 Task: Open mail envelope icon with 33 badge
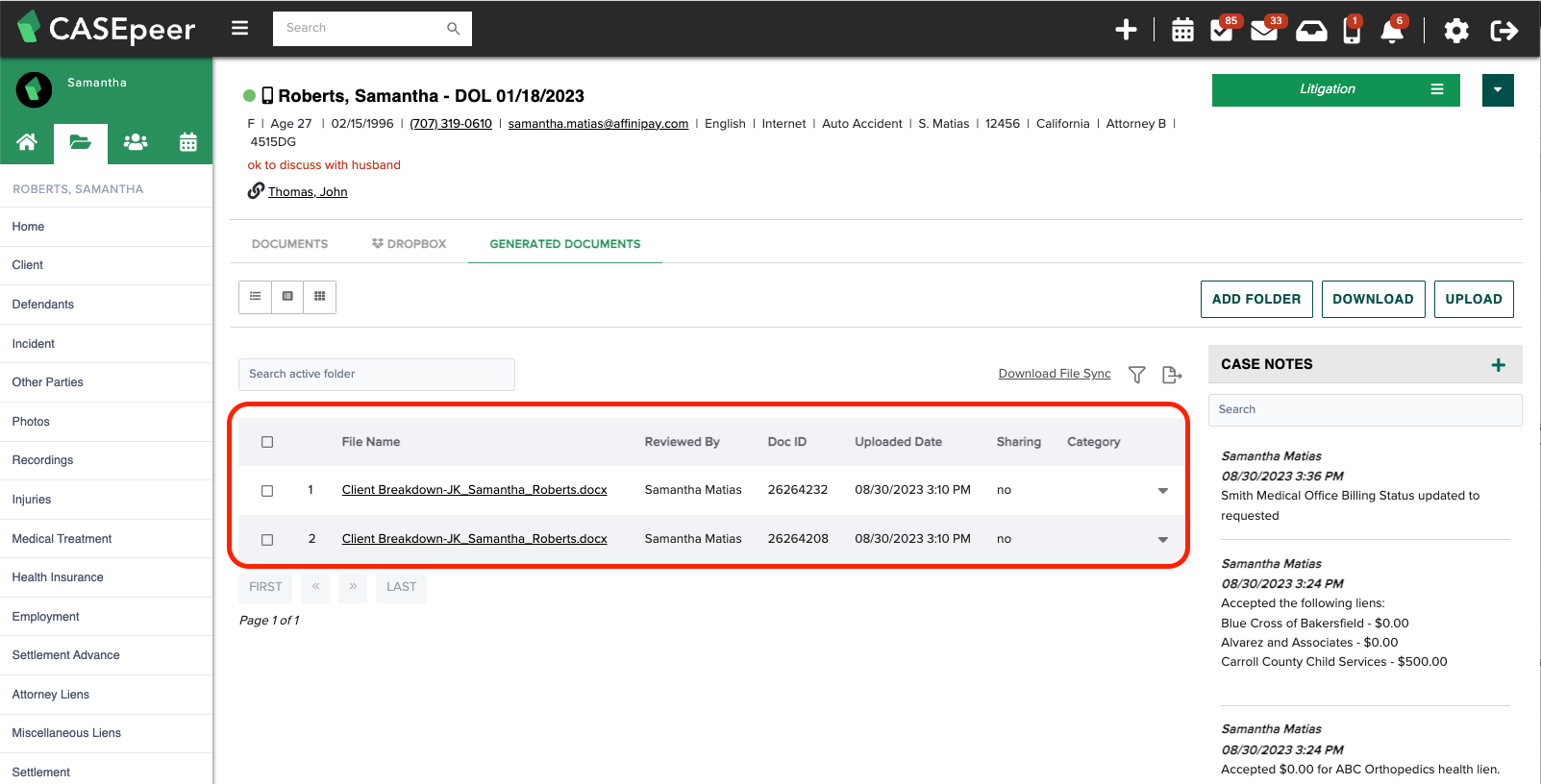1264,31
